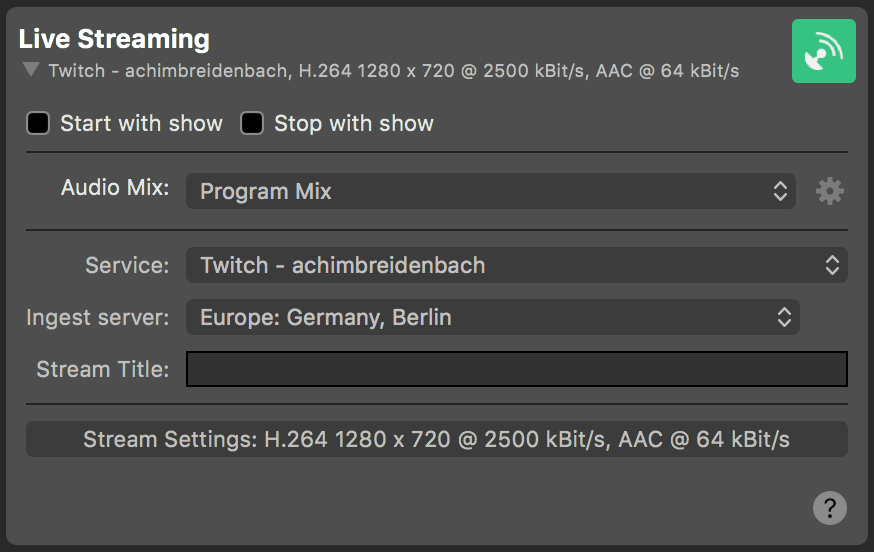This screenshot has width=874, height=552.
Task: Click the Stream Title label
Action: click(x=103, y=369)
